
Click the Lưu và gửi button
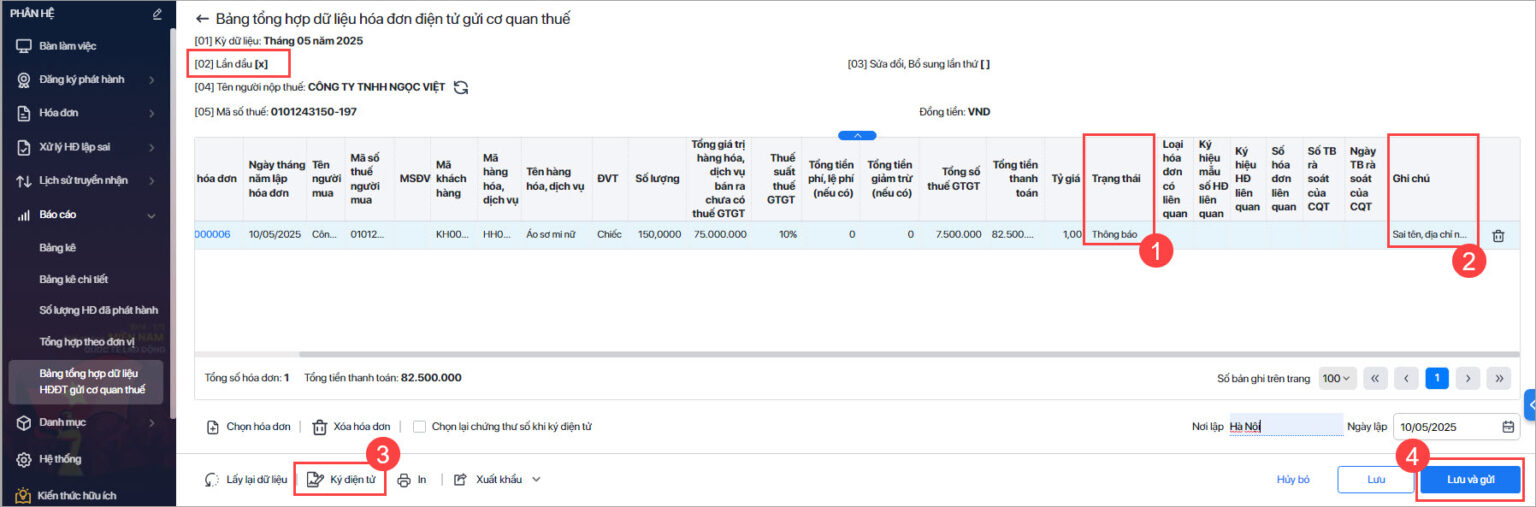1470,480
